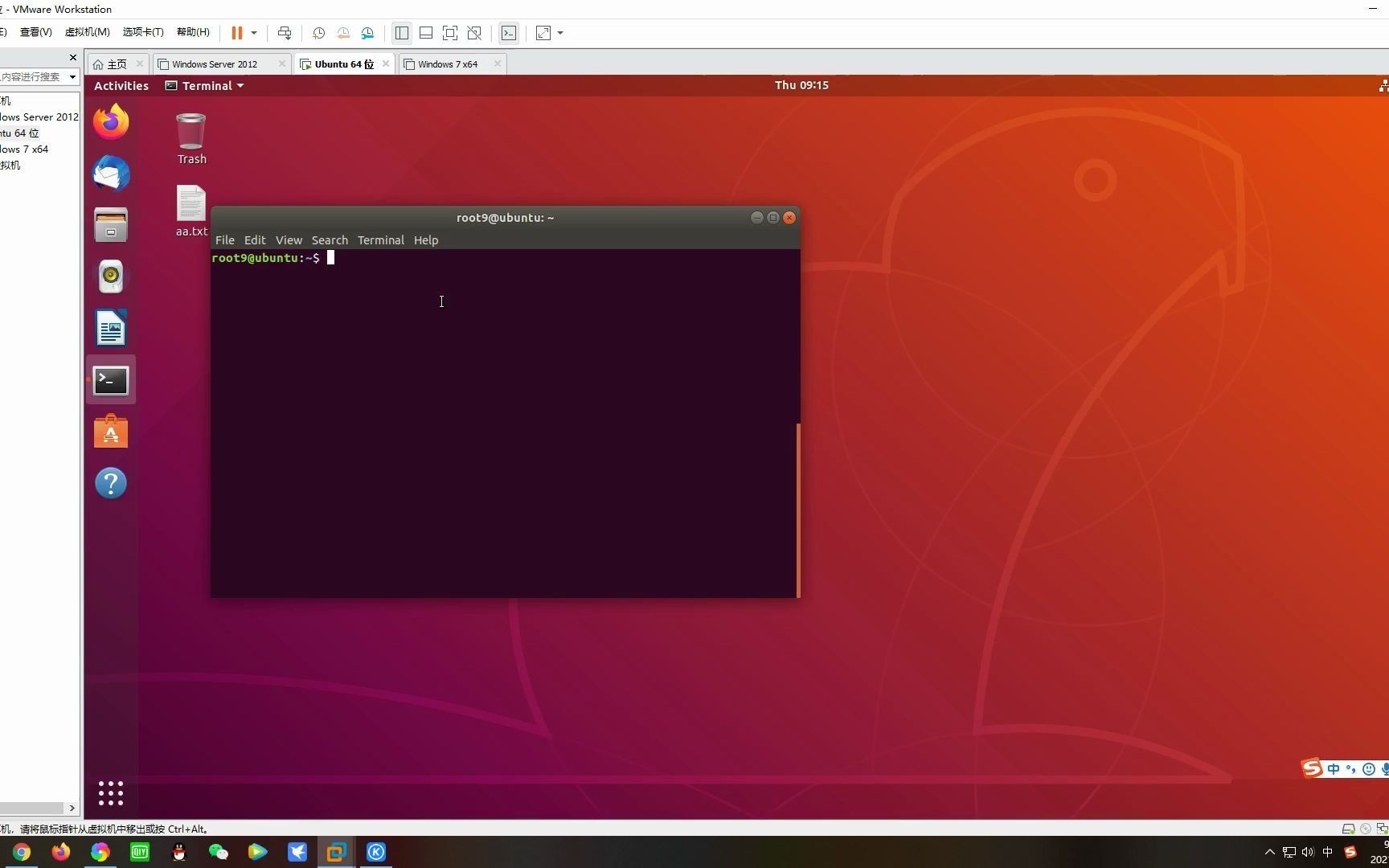Send Ctrl+Alt+Del using the VMware toolbar icon
This screenshot has width=1389, height=868.
285,33
